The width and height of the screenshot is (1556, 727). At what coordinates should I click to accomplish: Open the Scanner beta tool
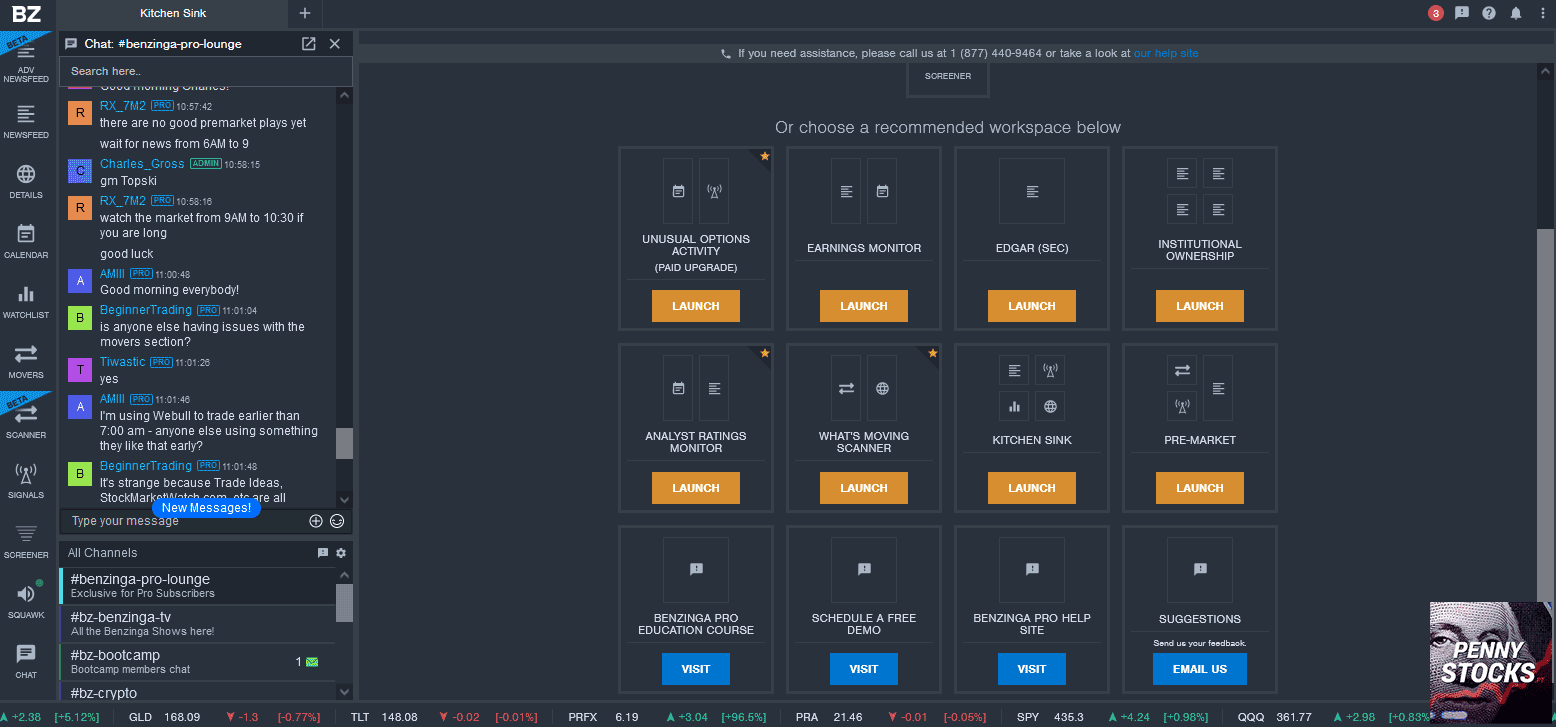(x=26, y=422)
